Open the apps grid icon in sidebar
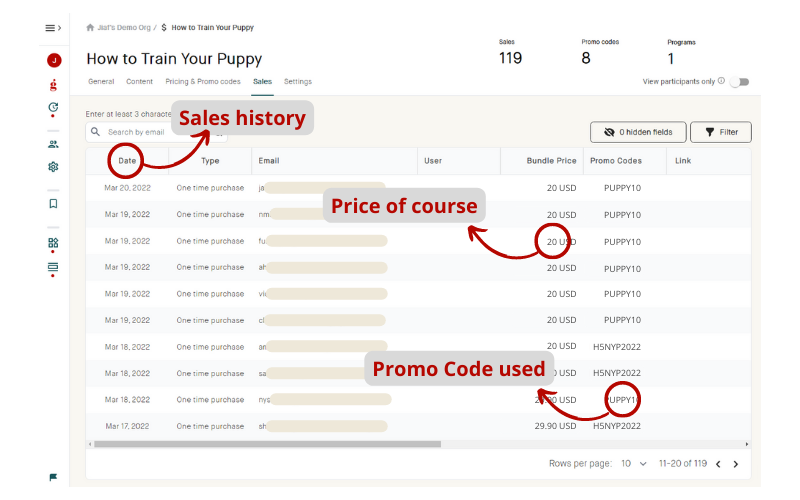Viewport: 800px width, 500px height. pos(53,243)
